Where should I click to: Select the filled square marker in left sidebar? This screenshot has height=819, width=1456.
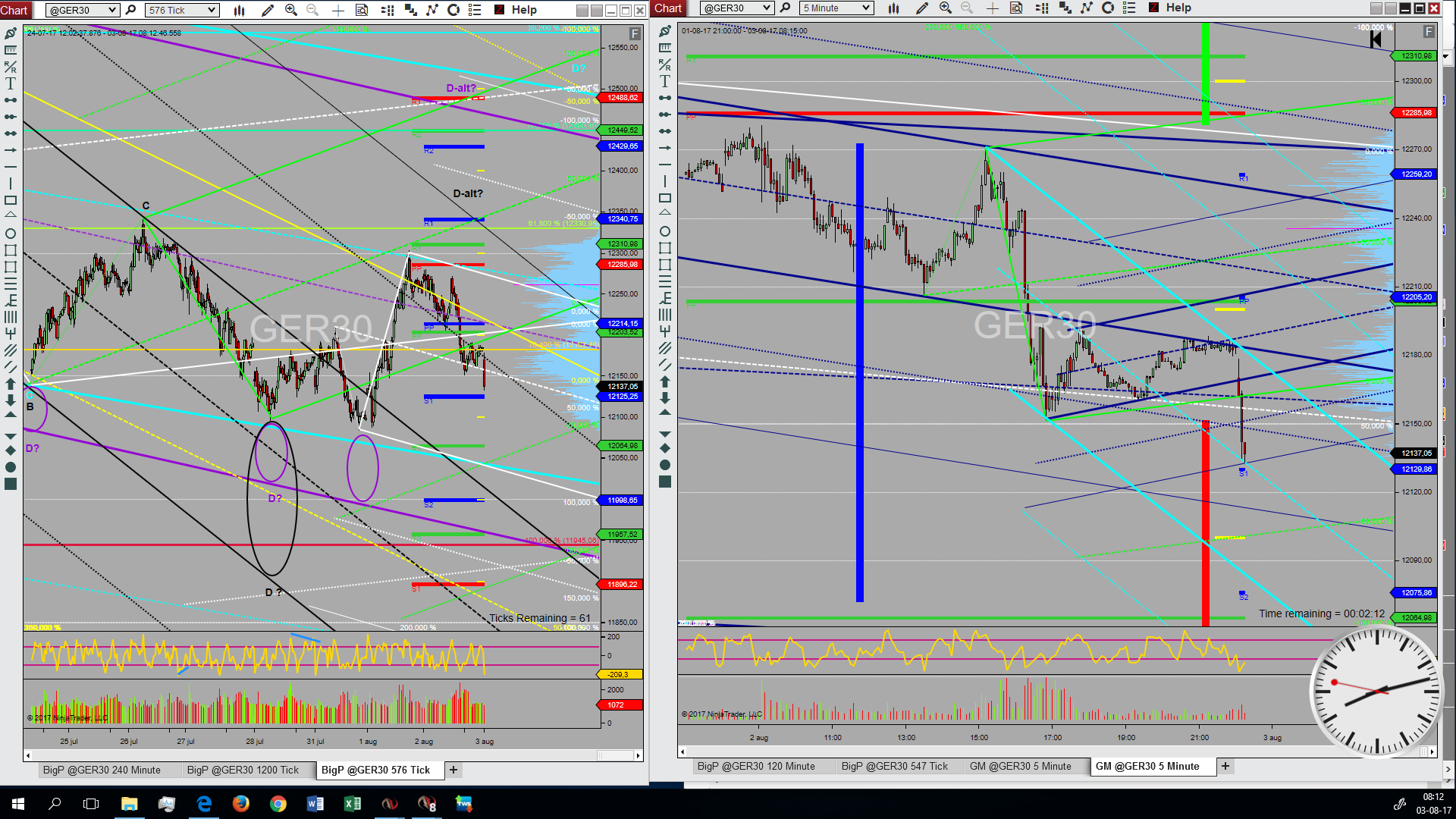pyautogui.click(x=11, y=484)
